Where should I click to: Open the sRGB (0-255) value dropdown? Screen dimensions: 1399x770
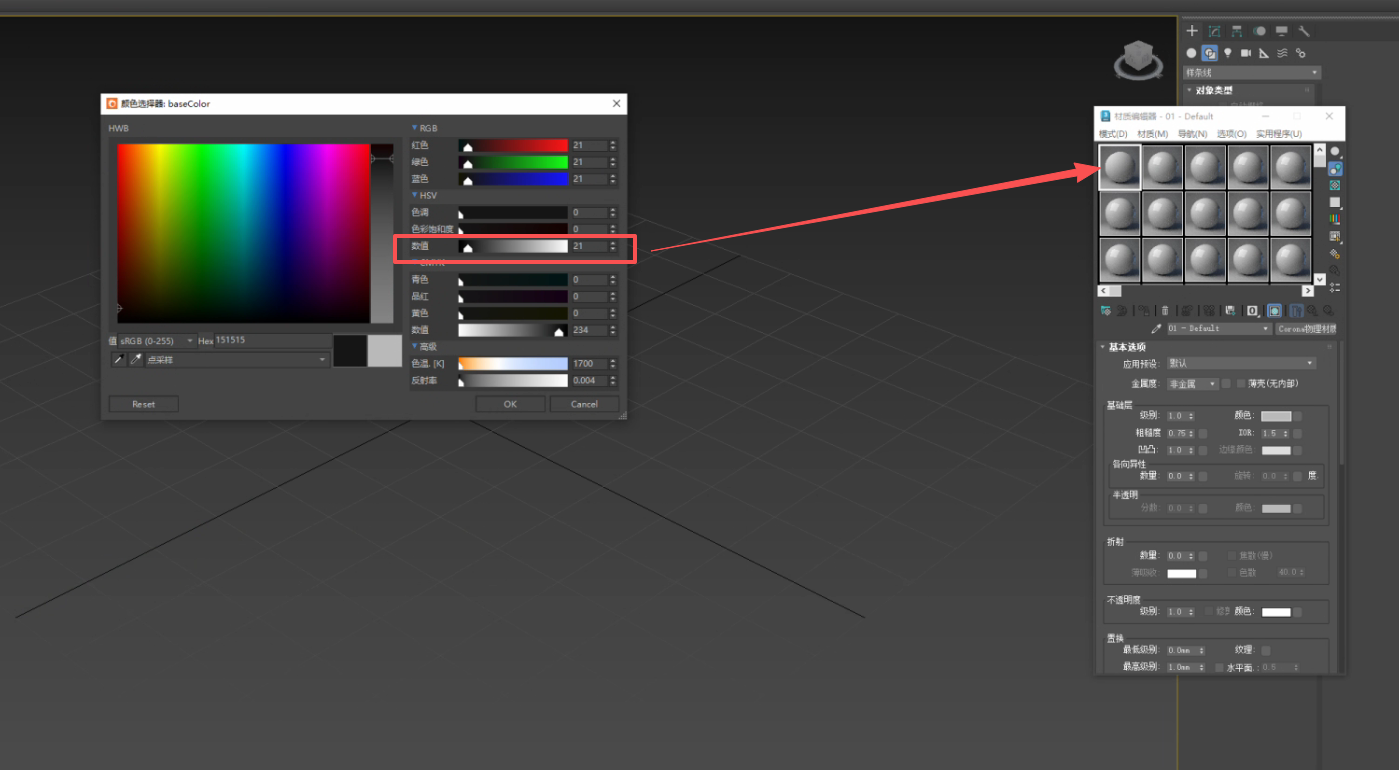(157, 341)
